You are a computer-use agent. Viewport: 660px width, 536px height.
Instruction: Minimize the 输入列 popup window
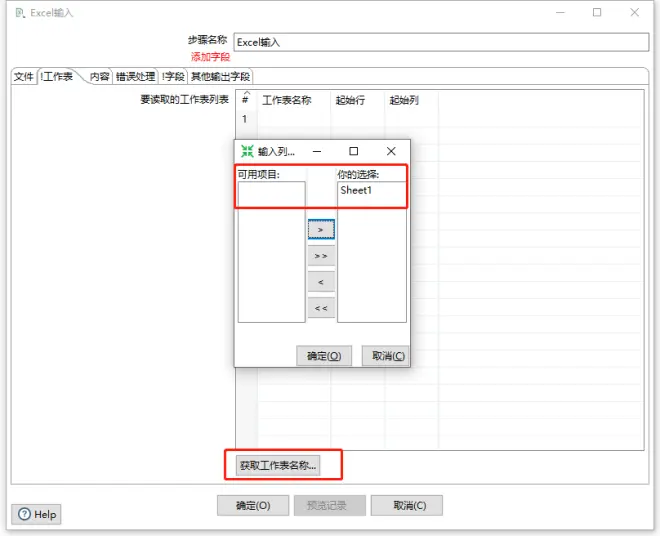click(317, 151)
